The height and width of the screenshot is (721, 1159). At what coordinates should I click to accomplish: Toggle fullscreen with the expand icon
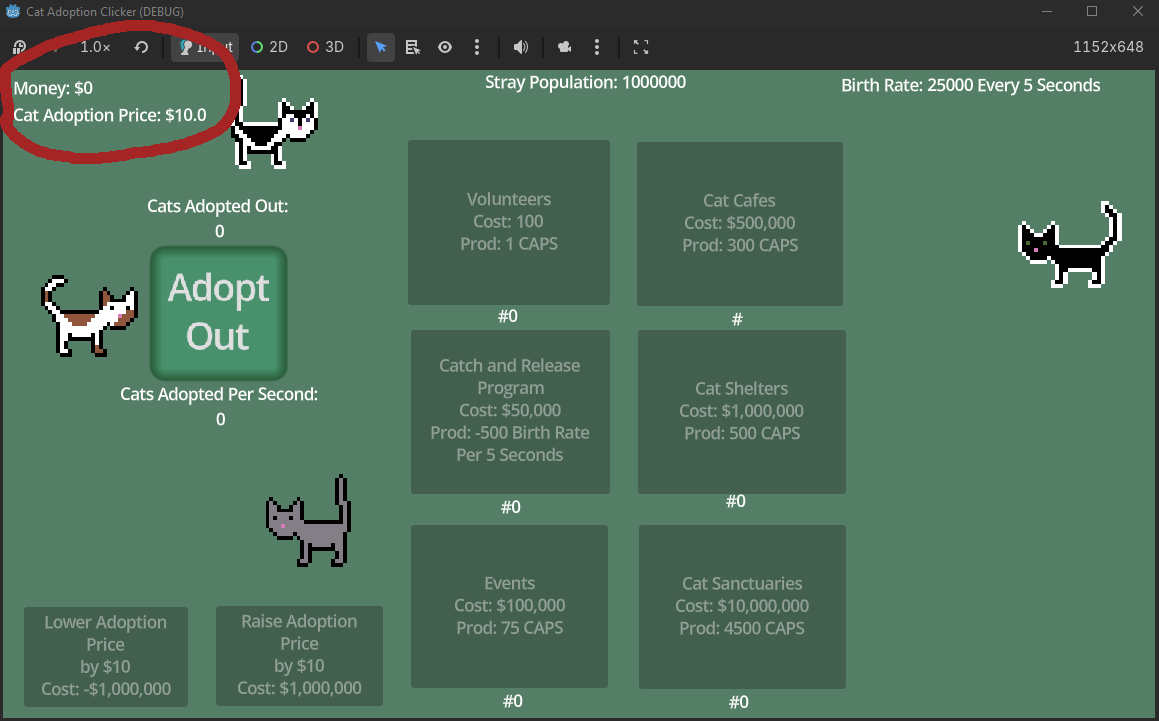click(x=641, y=47)
